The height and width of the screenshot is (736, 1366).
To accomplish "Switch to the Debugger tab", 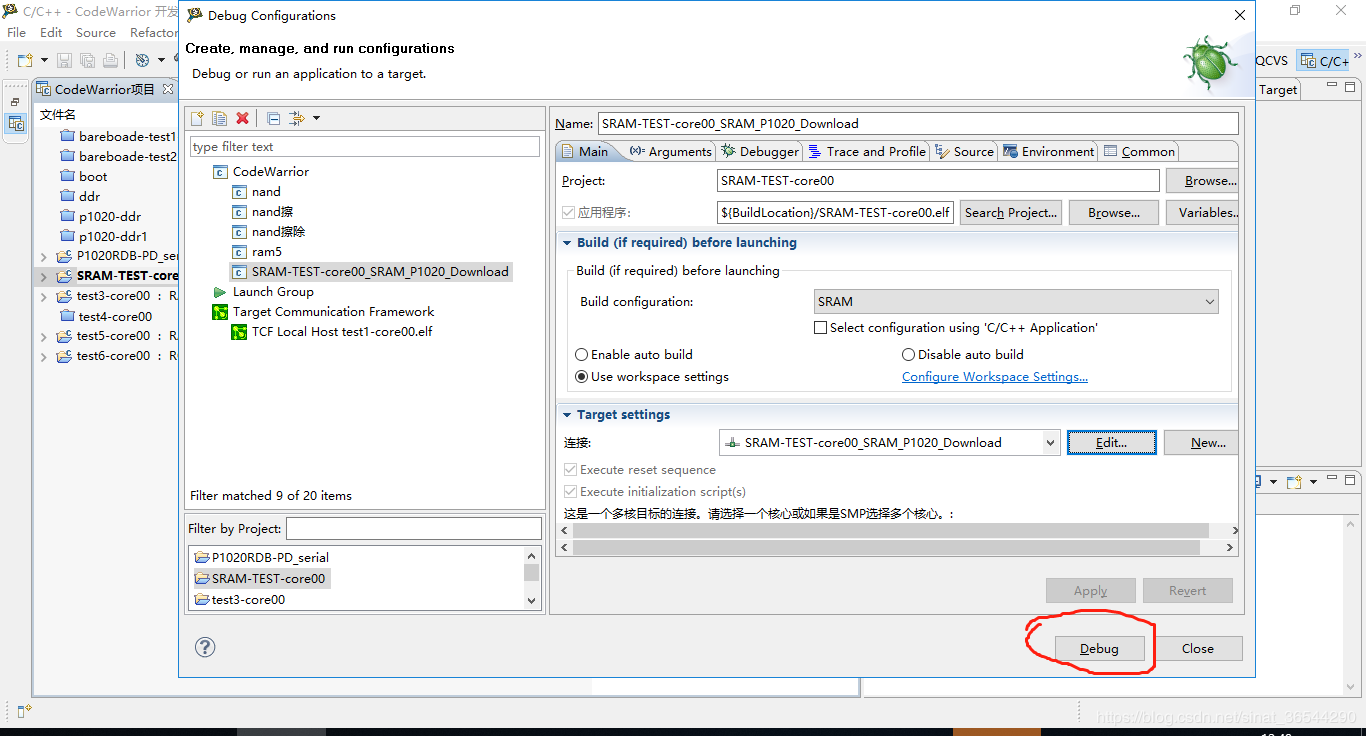I will pyautogui.click(x=760, y=151).
